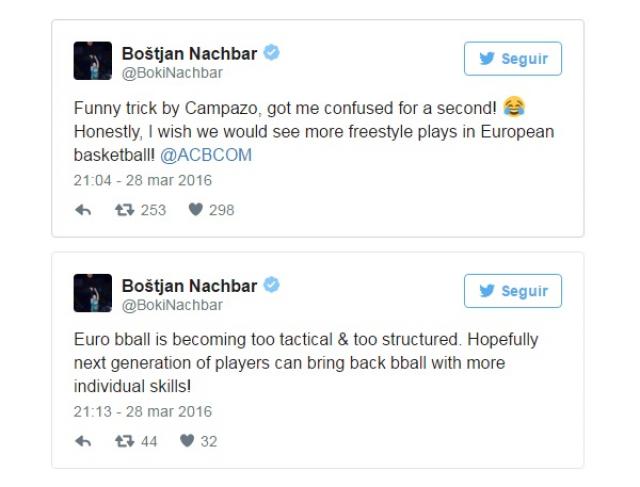Like the Campazo funny trick tweet
This screenshot has width=640, height=487.
click(196, 210)
